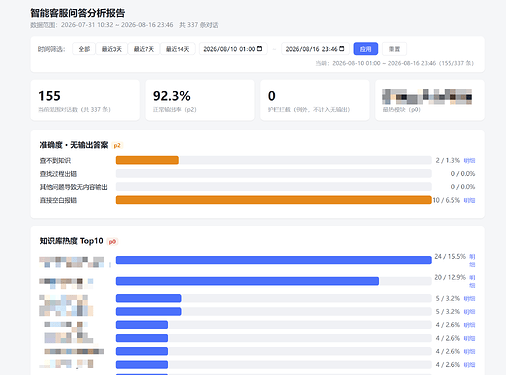506x375 pixels.
Task: Click the p2 badge beside 准确度·无输出答案
Action: click(117, 145)
